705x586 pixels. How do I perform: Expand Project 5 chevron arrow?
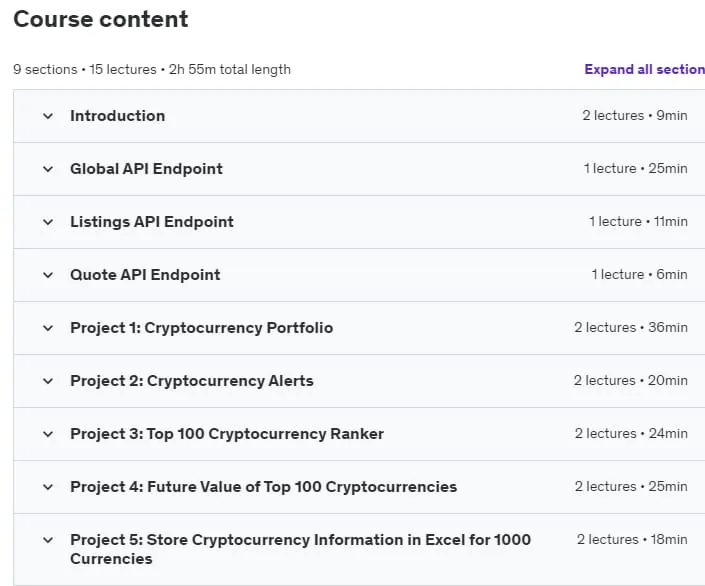point(48,540)
